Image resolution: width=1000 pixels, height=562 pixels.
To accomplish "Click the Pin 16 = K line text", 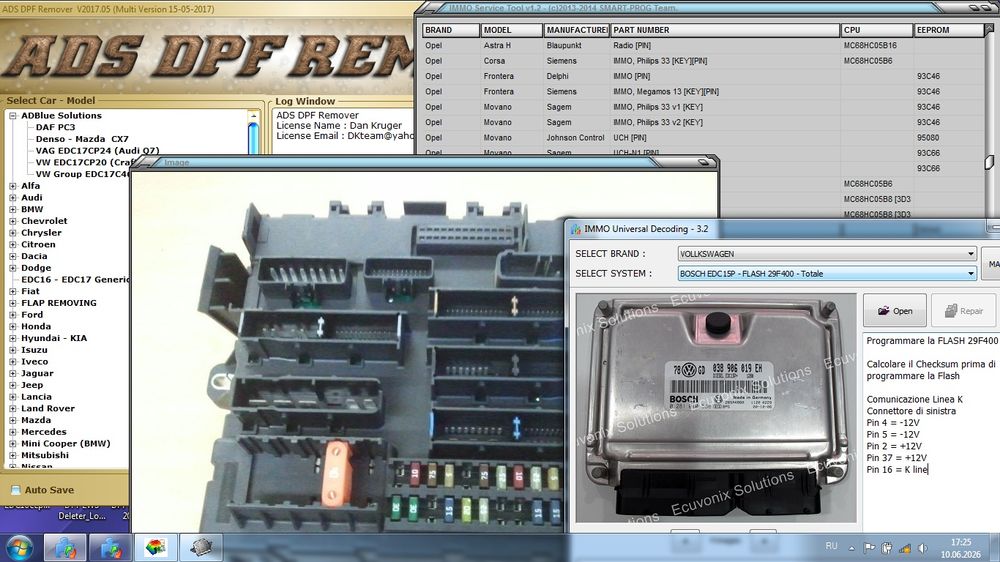I will tap(897, 470).
